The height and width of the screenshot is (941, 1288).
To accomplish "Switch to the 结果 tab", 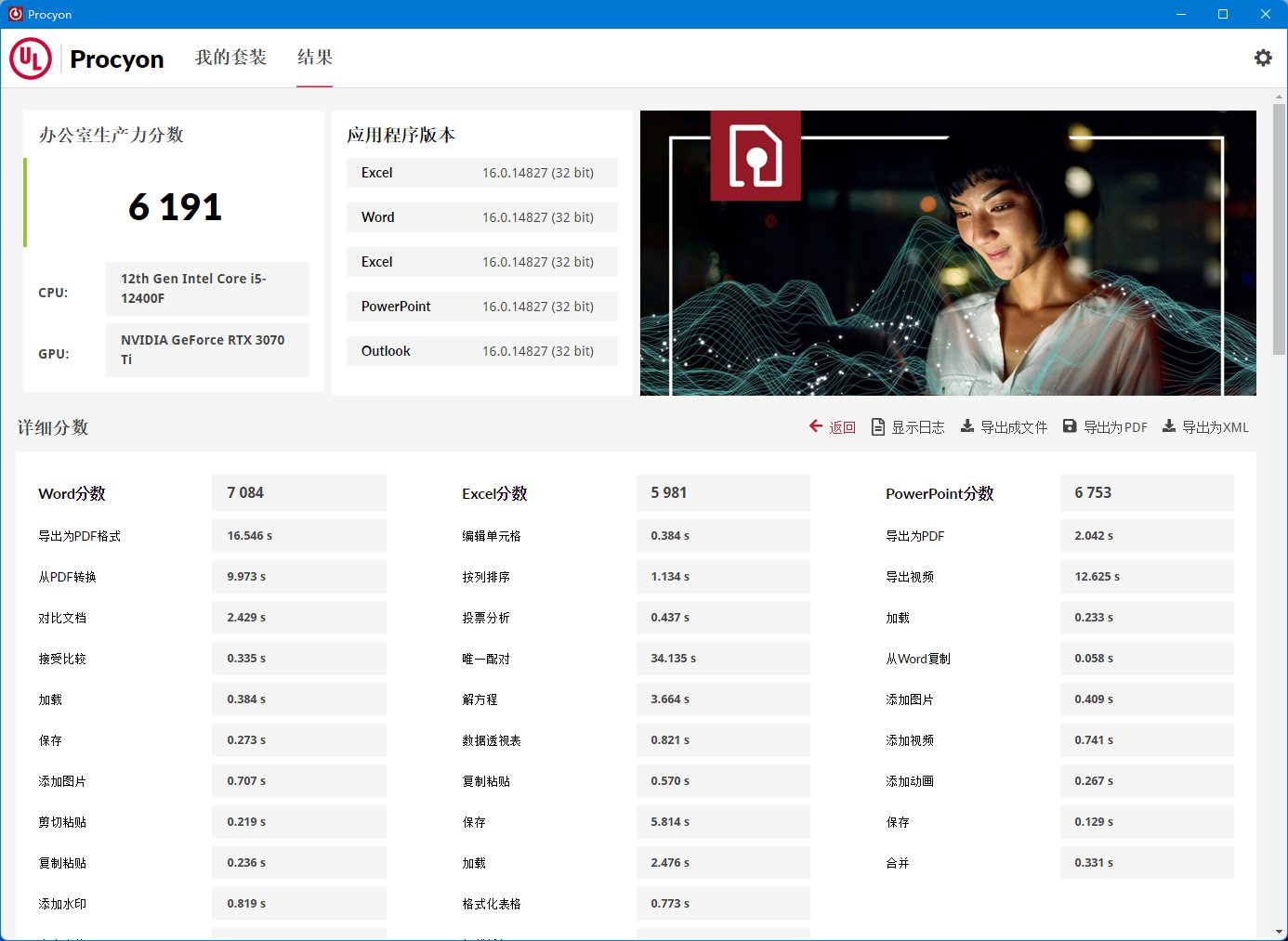I will coord(315,58).
